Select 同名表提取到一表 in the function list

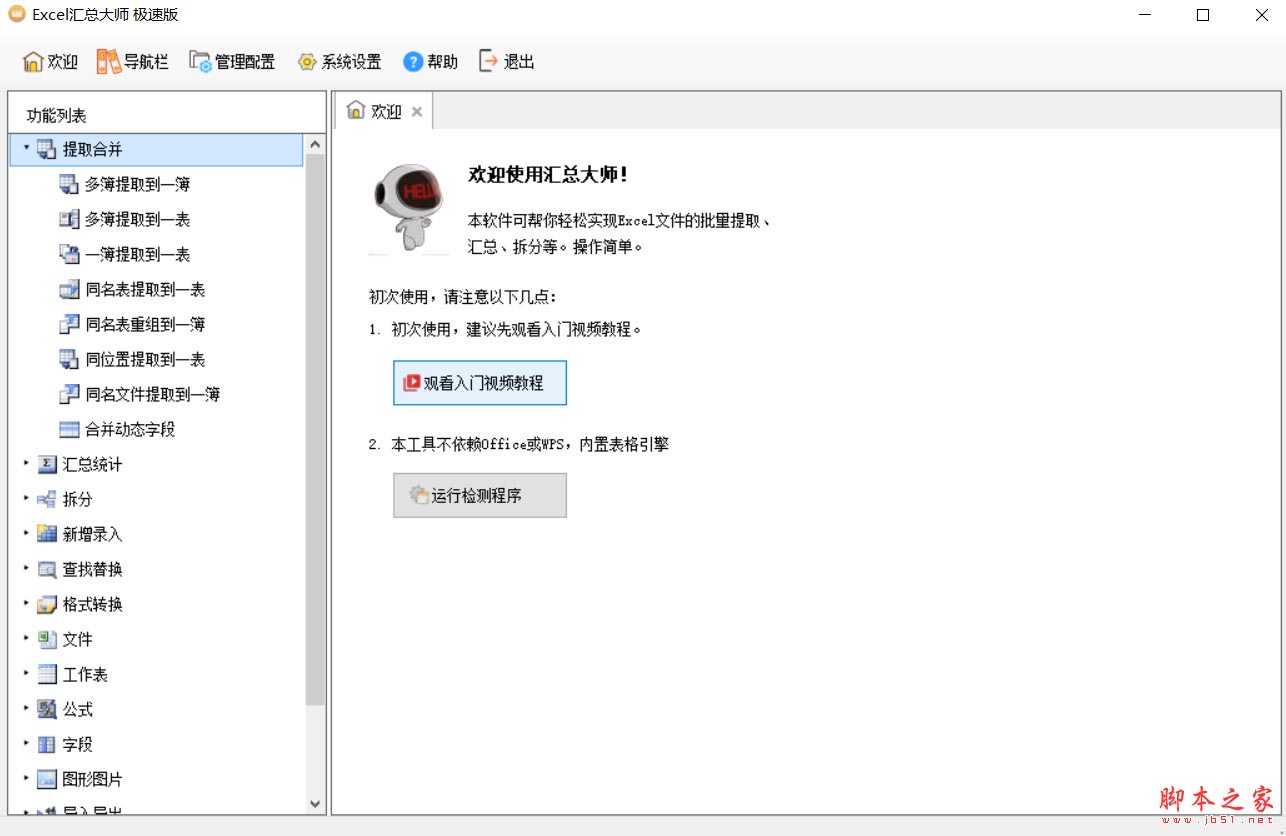point(146,289)
